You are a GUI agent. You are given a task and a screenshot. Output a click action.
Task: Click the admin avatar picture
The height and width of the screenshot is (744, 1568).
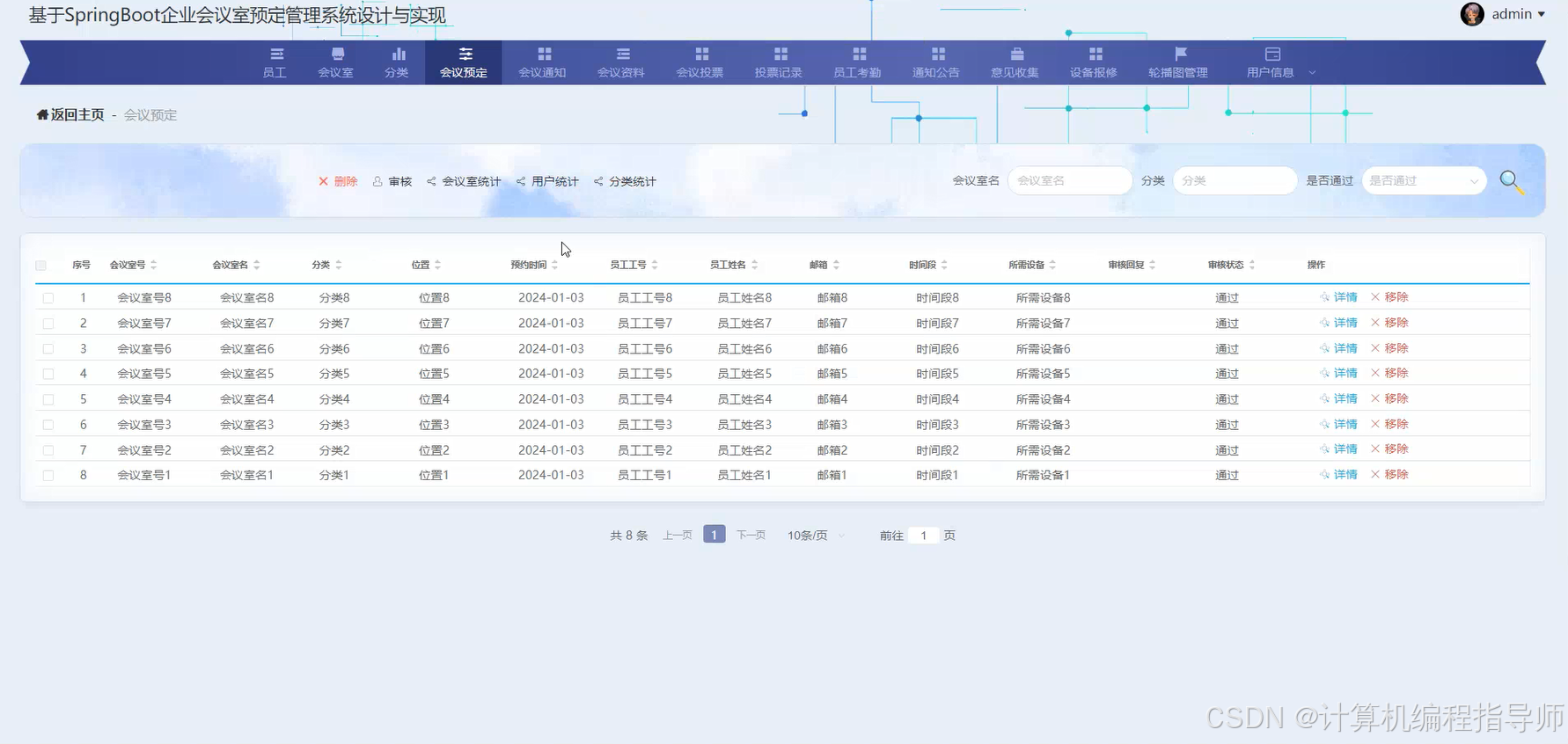point(1472,14)
